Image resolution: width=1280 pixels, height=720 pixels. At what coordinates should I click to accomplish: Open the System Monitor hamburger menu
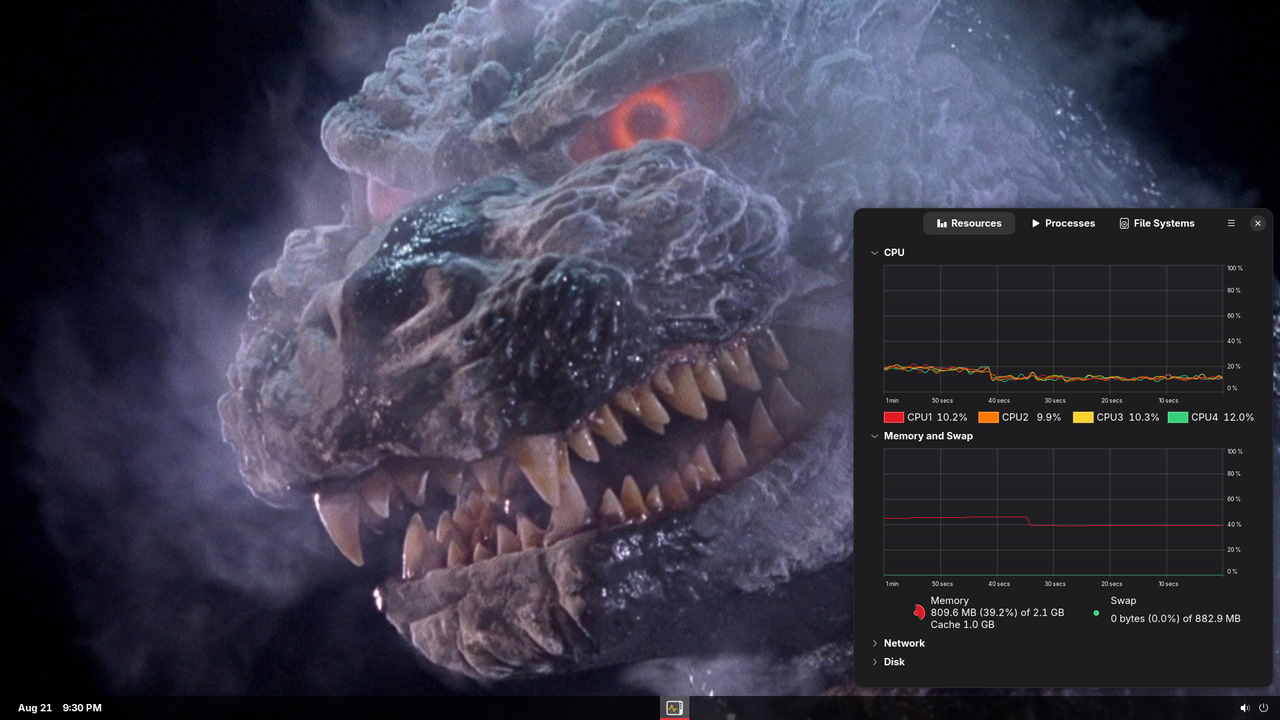coord(1231,223)
